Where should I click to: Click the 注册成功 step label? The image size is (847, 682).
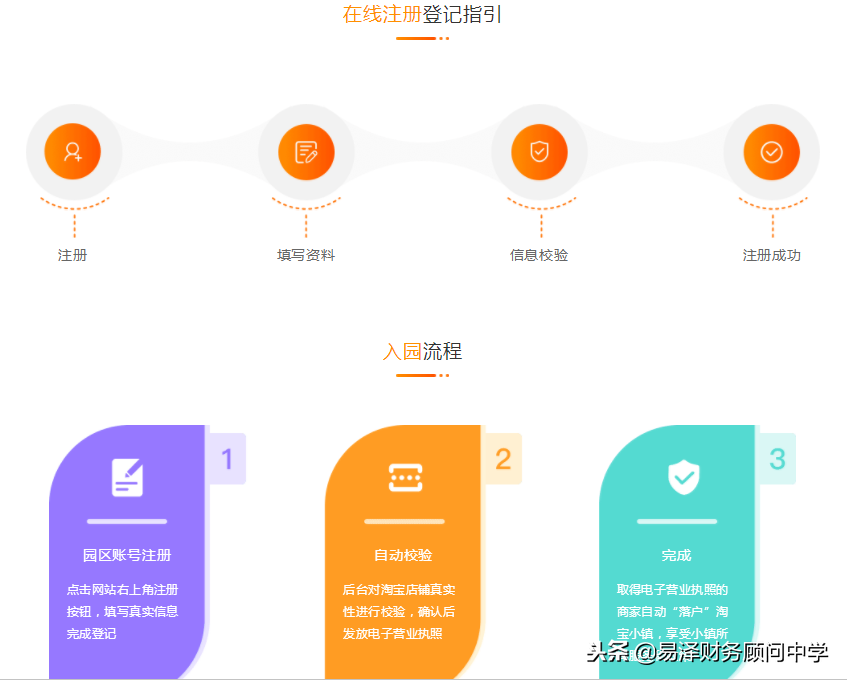coord(771,255)
